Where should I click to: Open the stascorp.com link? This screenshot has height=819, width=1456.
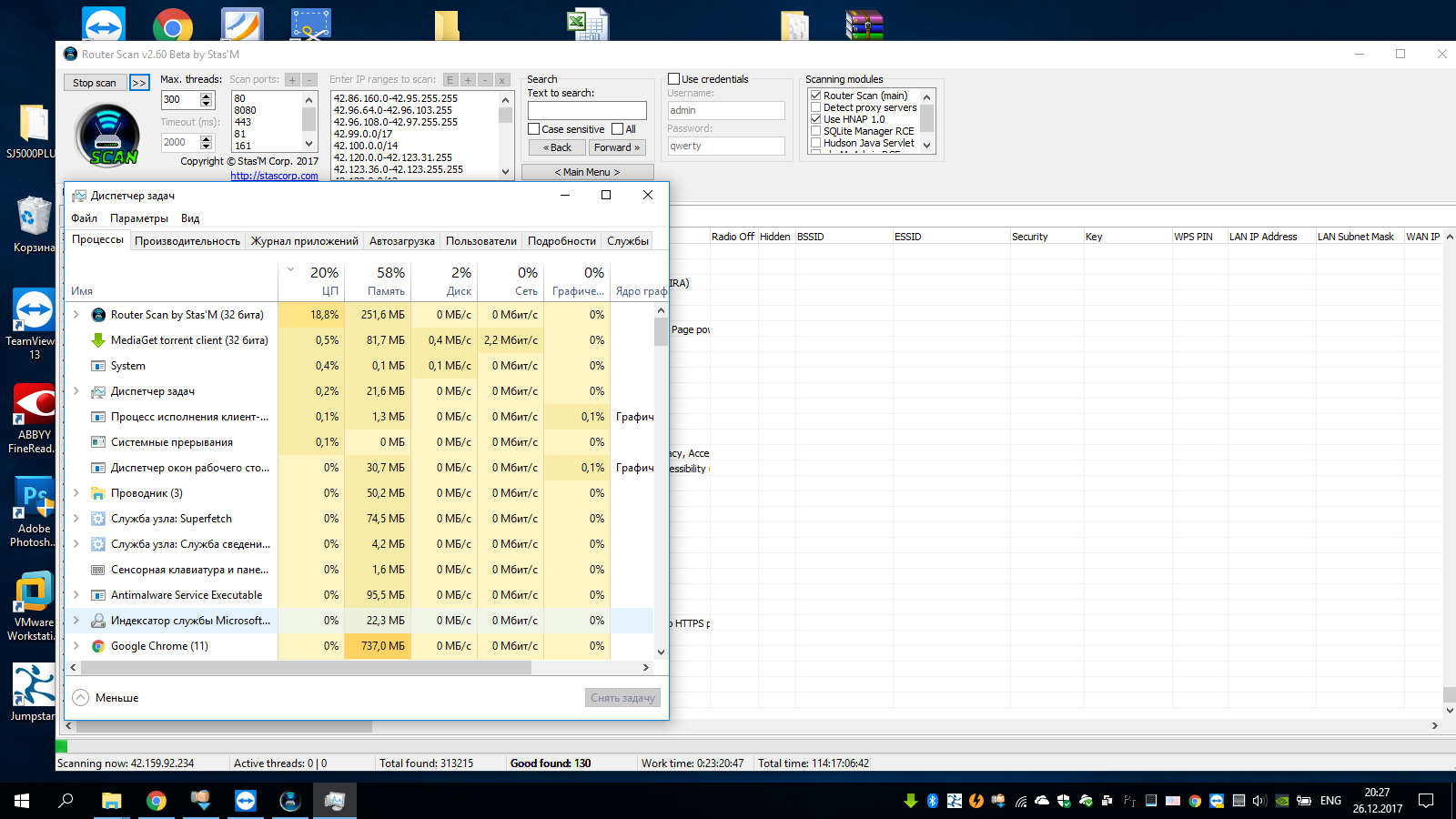point(274,176)
